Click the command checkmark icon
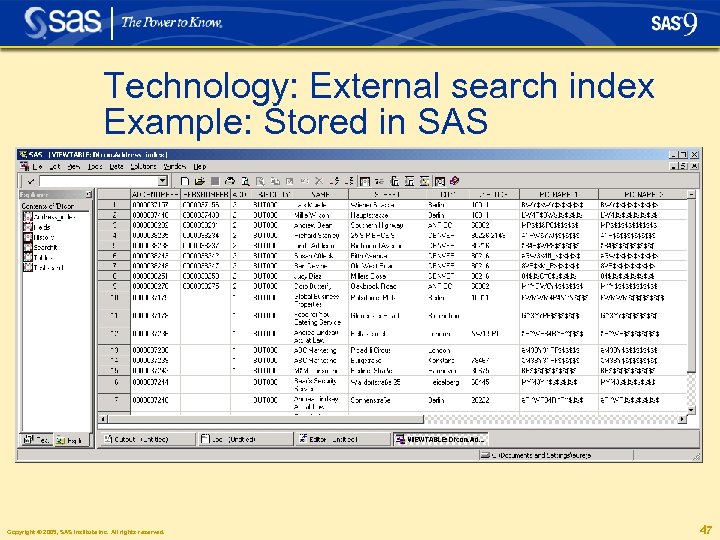 point(31,181)
